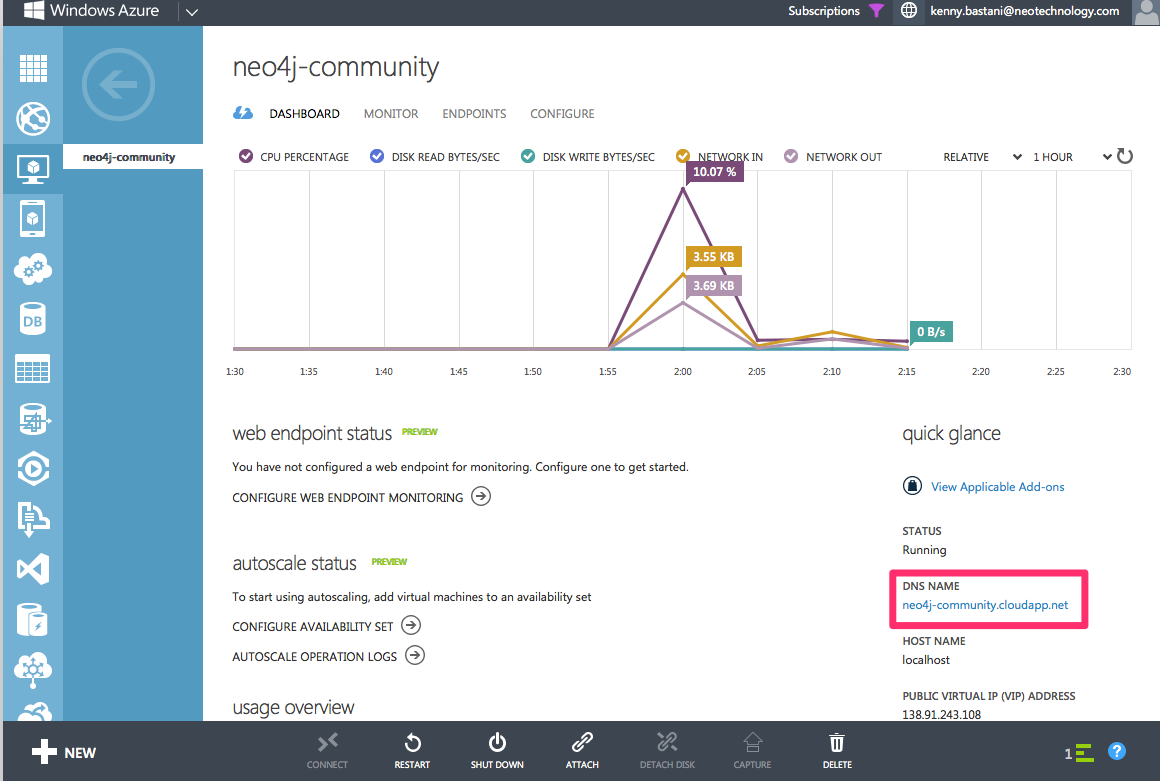Open Service Bus icon in sidebar
The image size is (1160, 781).
click(x=33, y=518)
